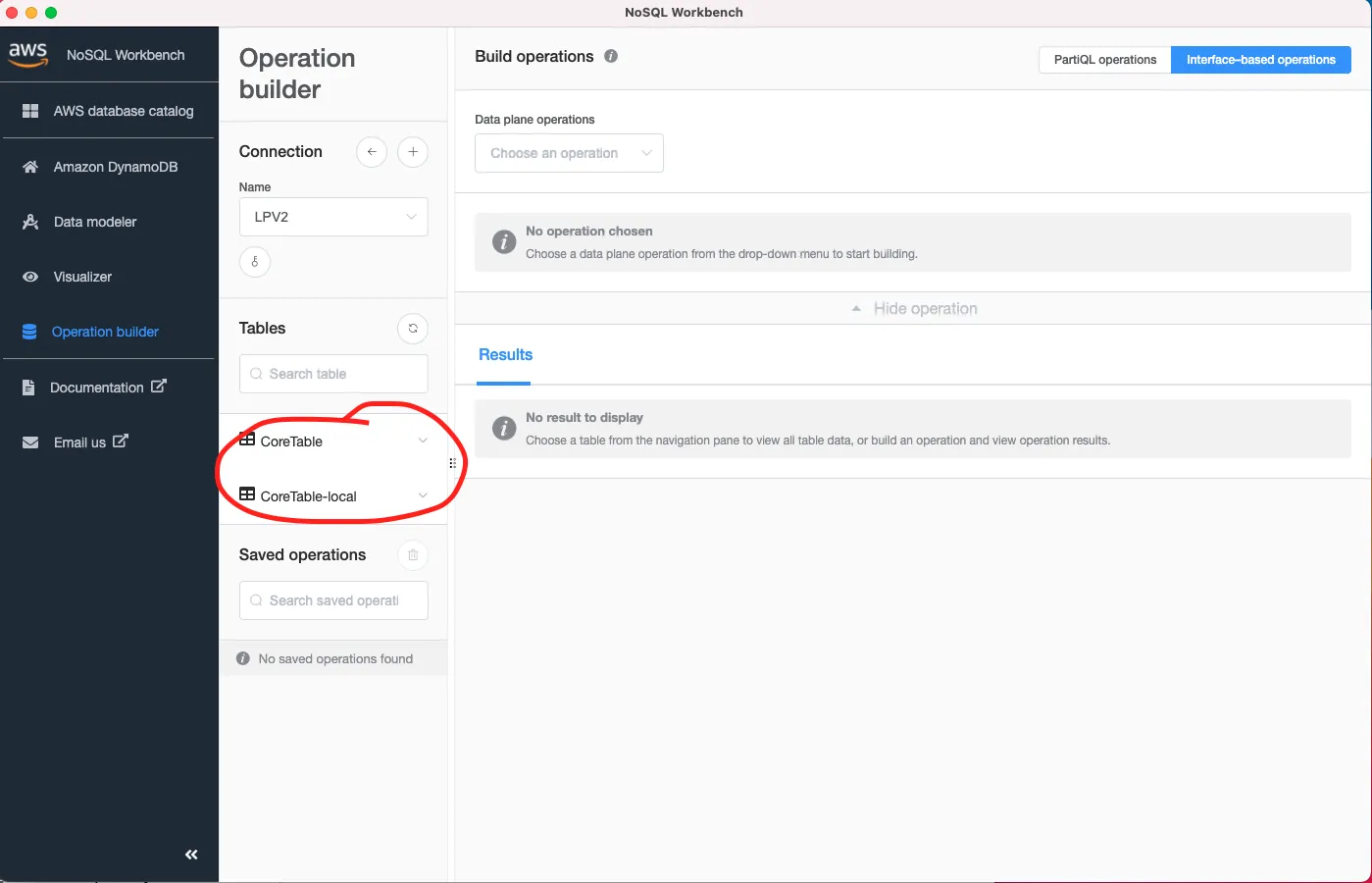1372x883 pixels.
Task: Switch to PartiQL operations
Action: 1105,60
